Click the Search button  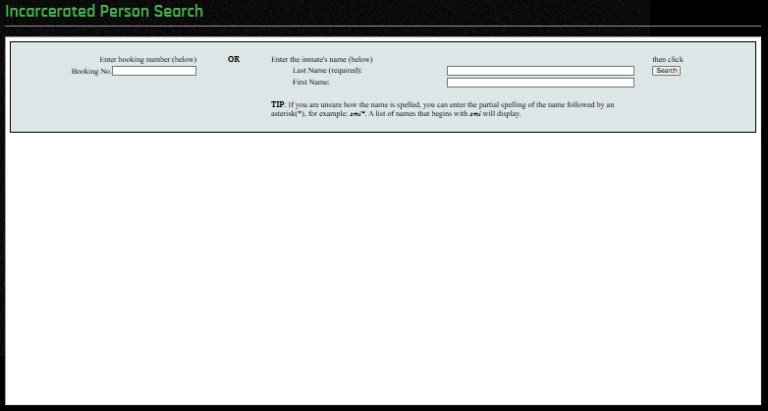pos(666,71)
